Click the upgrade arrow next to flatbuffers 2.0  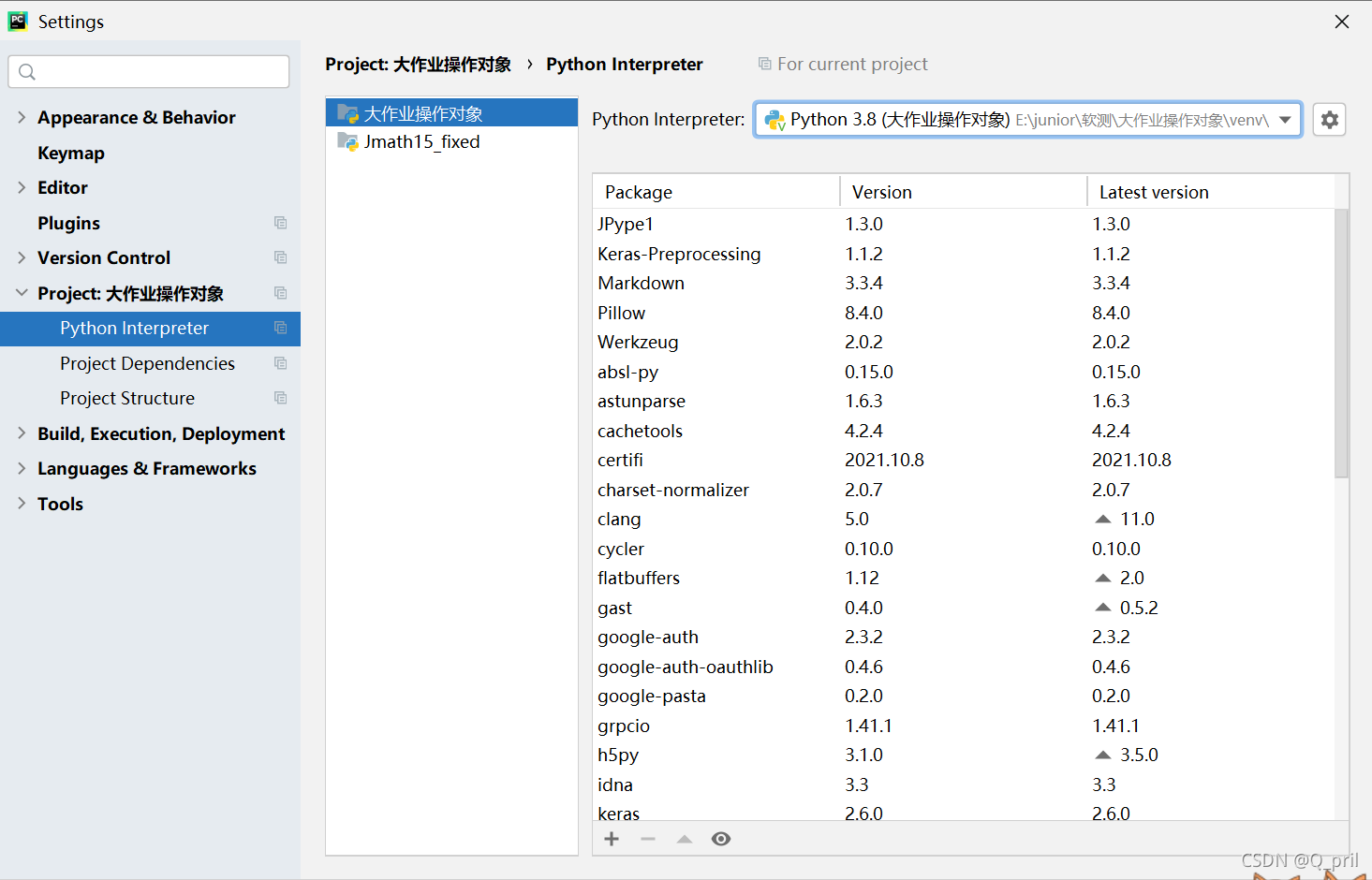point(1103,578)
